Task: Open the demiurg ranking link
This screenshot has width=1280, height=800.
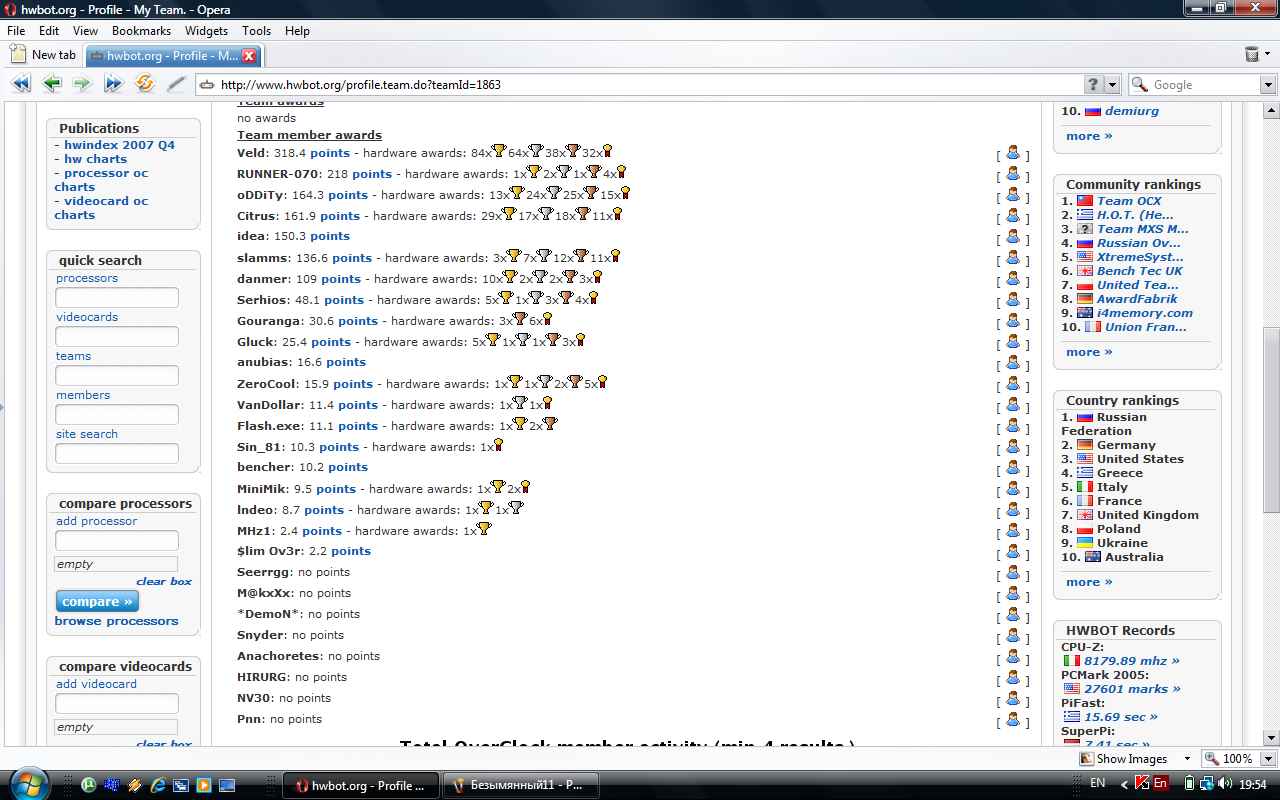Action: click(x=1132, y=111)
